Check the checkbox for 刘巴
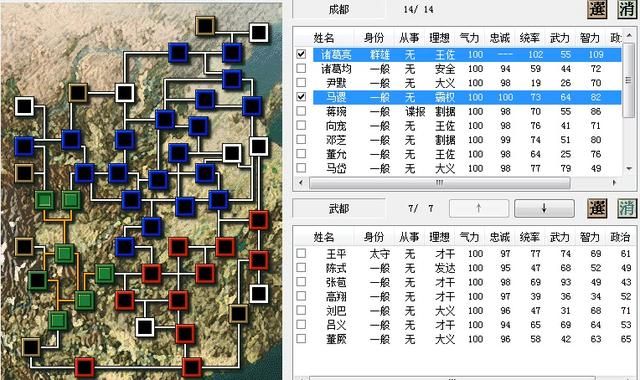The width and height of the screenshot is (640, 380). click(301, 310)
